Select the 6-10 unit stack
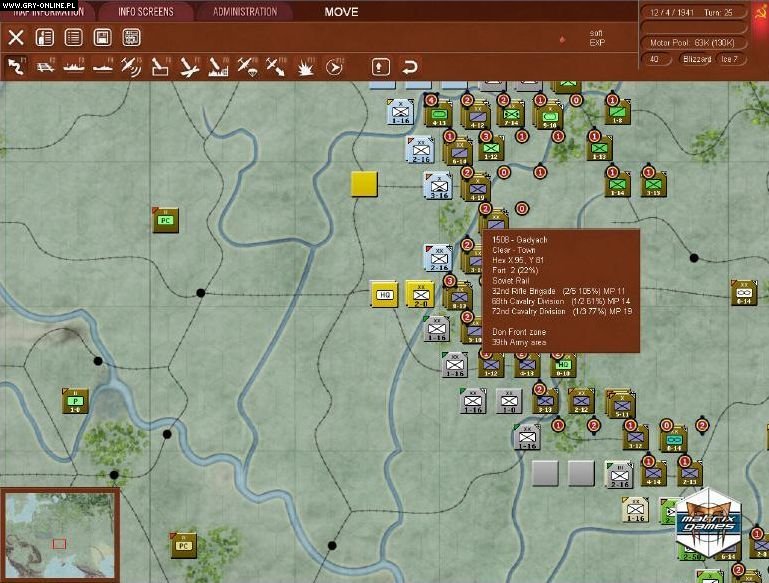The height and width of the screenshot is (583, 769). point(458,152)
